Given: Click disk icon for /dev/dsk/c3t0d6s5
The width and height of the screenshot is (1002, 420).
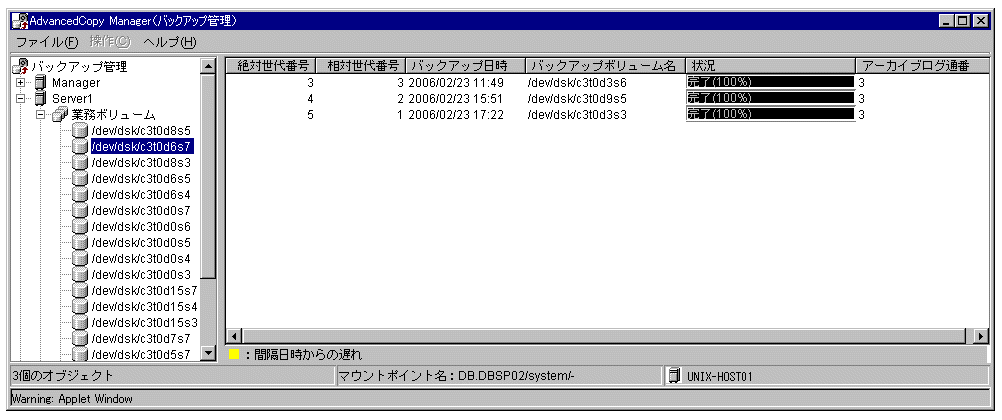Looking at the screenshot, I should pyautogui.click(x=80, y=179).
